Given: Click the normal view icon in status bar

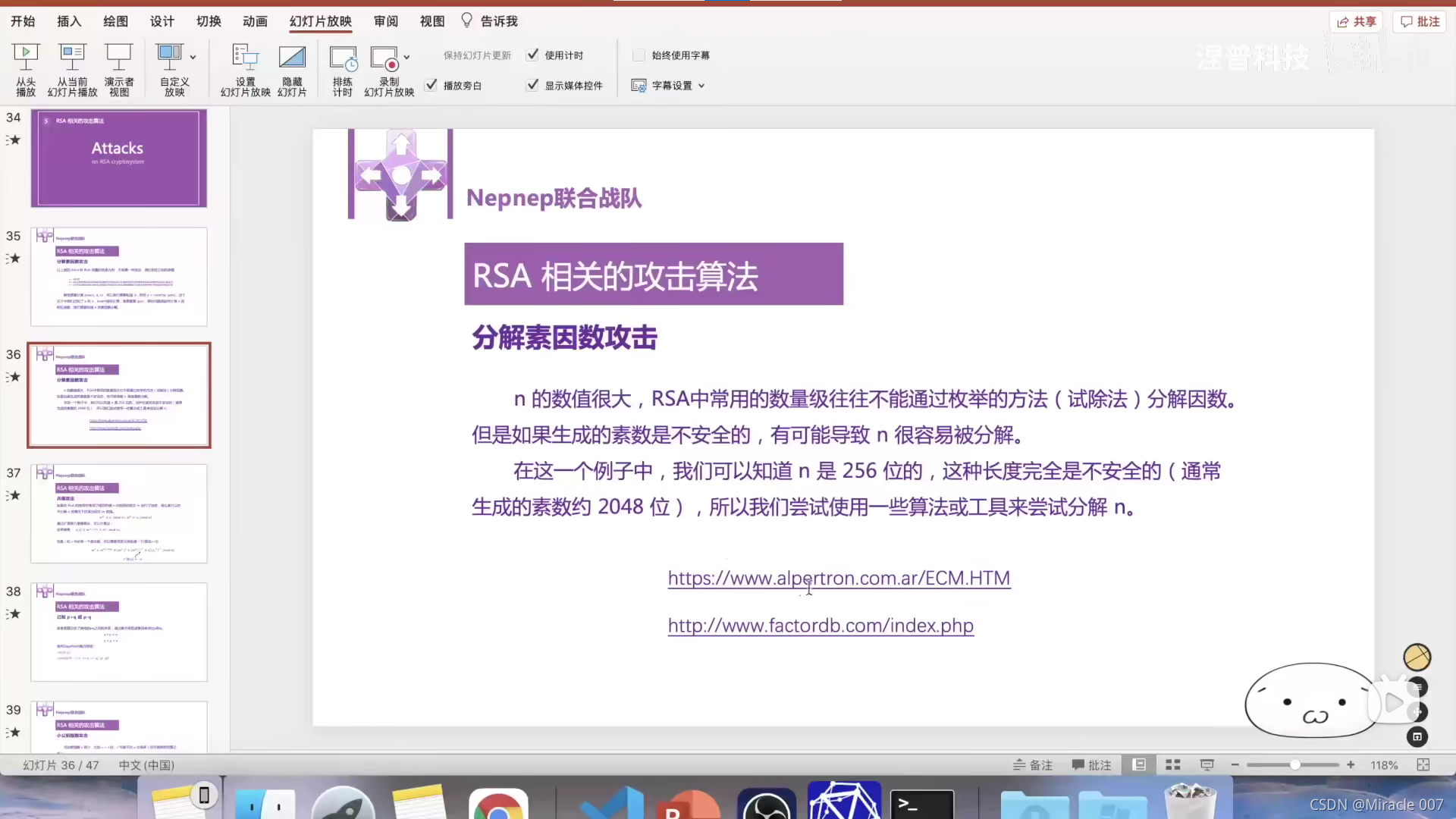Looking at the screenshot, I should pos(1139,765).
